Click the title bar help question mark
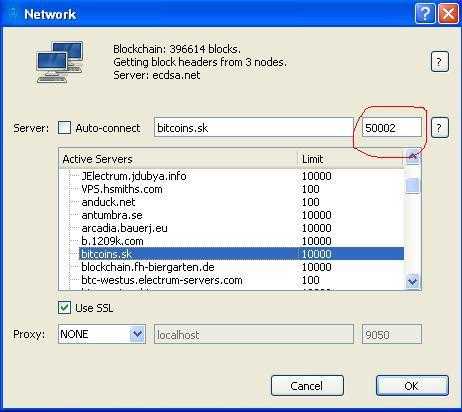The height and width of the screenshot is (412, 462). coord(424,14)
